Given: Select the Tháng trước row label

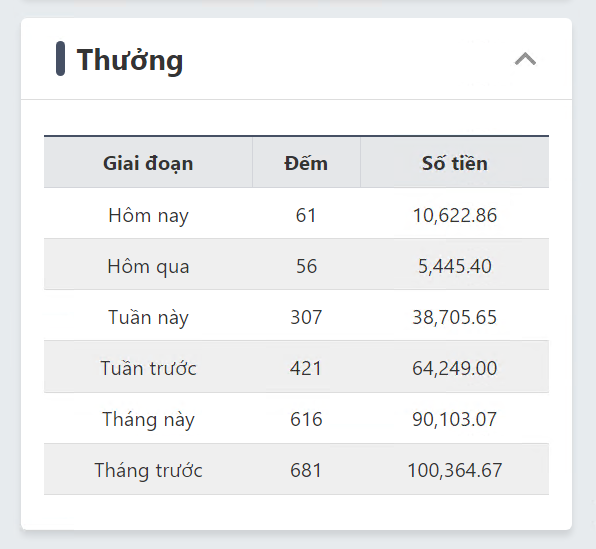Looking at the screenshot, I should point(148,470).
